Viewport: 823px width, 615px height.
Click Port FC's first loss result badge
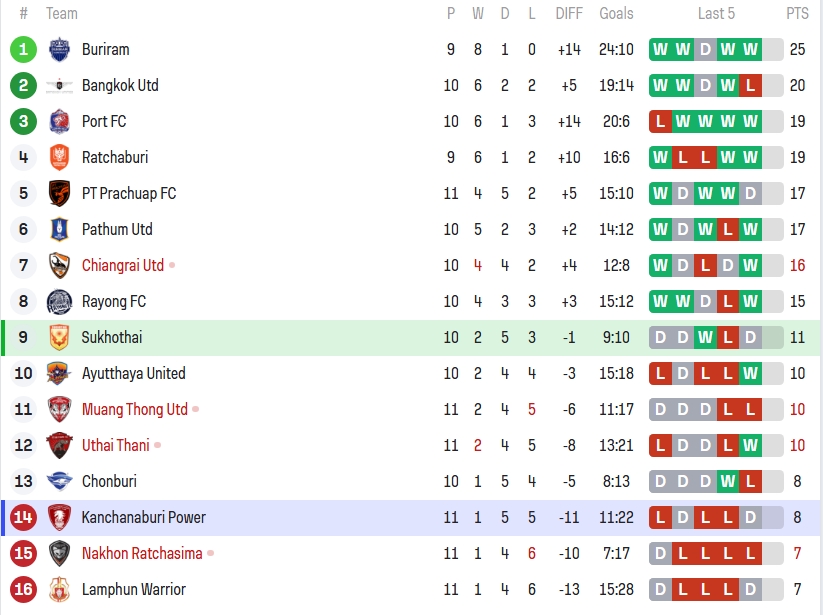click(660, 121)
